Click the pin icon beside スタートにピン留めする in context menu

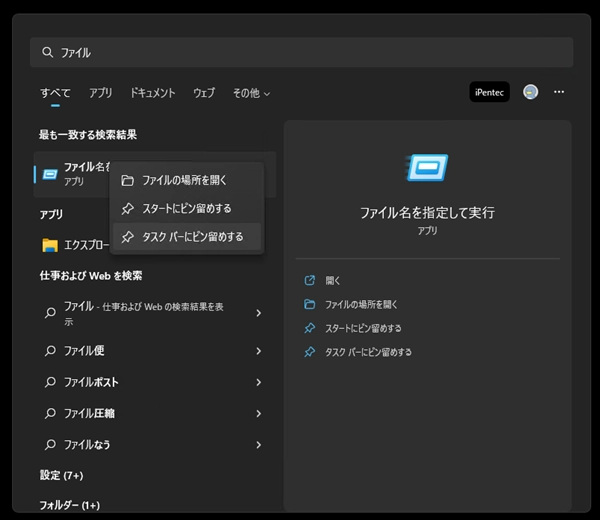tap(127, 209)
